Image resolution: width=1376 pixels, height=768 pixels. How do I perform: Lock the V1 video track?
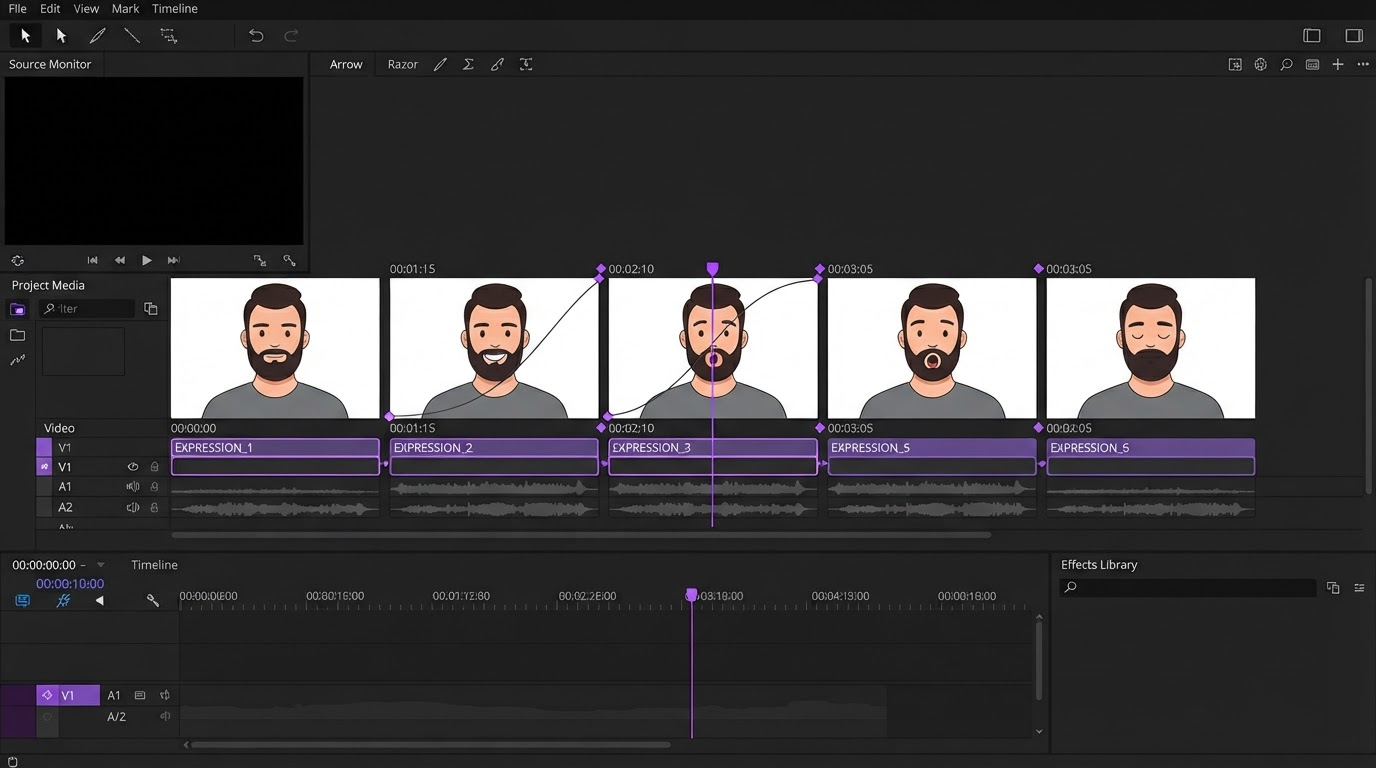pos(154,467)
